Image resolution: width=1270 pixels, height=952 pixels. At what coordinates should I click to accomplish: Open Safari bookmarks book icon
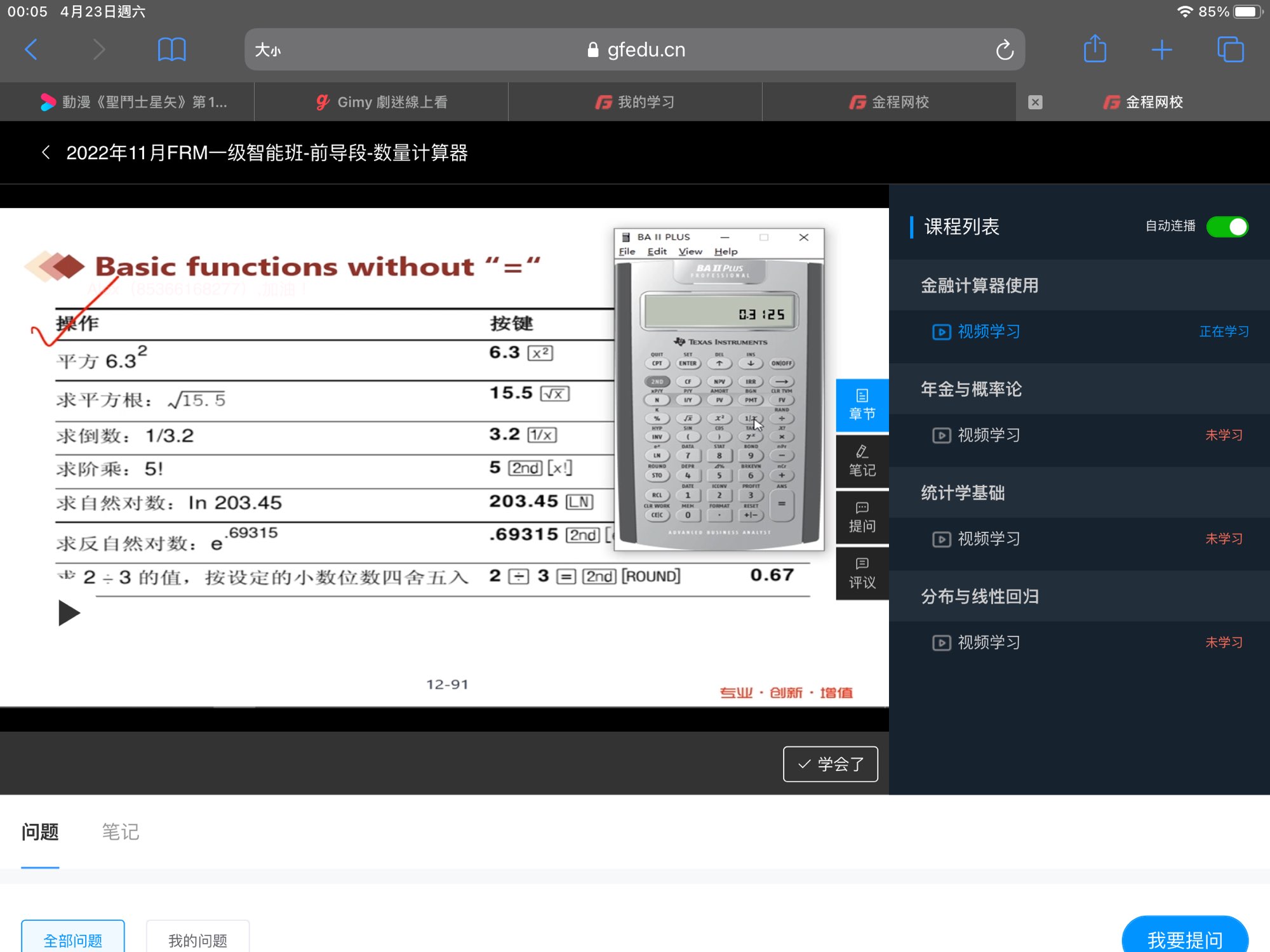(x=171, y=50)
